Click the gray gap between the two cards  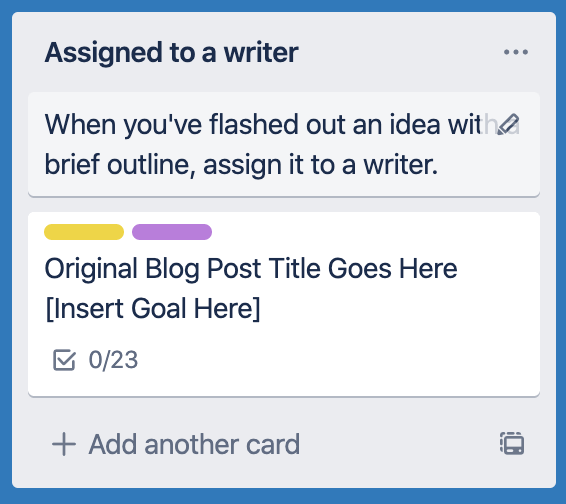point(284,205)
